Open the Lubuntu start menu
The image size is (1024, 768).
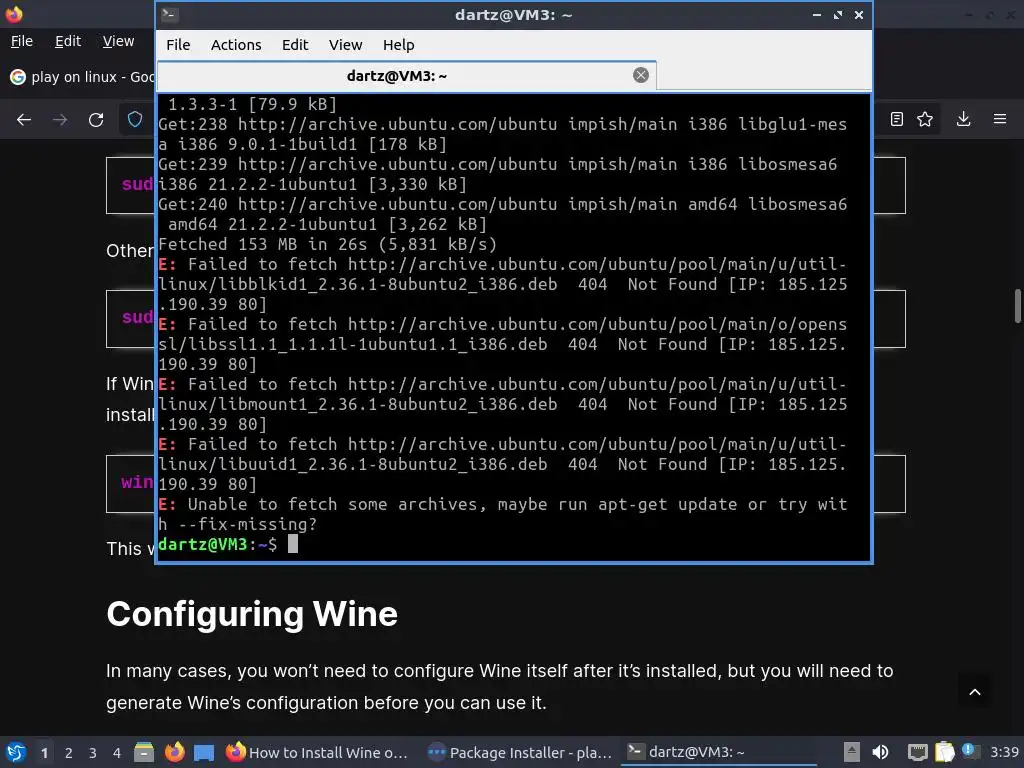(x=16, y=752)
